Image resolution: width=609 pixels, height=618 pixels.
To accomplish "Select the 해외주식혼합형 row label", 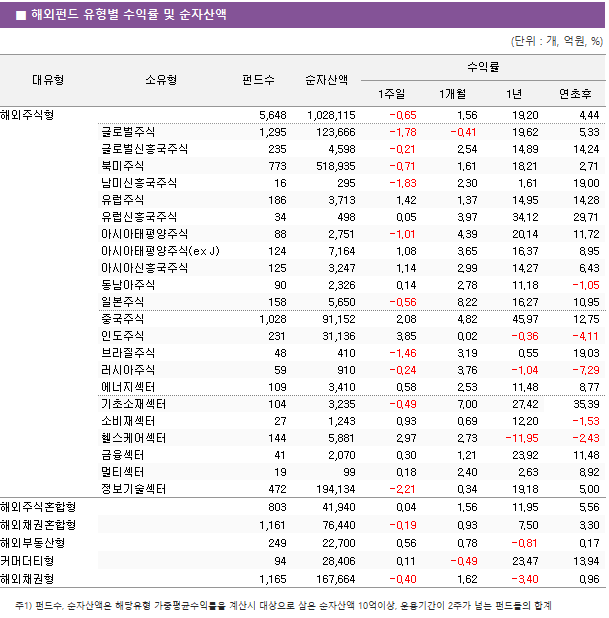I will click(38, 507).
